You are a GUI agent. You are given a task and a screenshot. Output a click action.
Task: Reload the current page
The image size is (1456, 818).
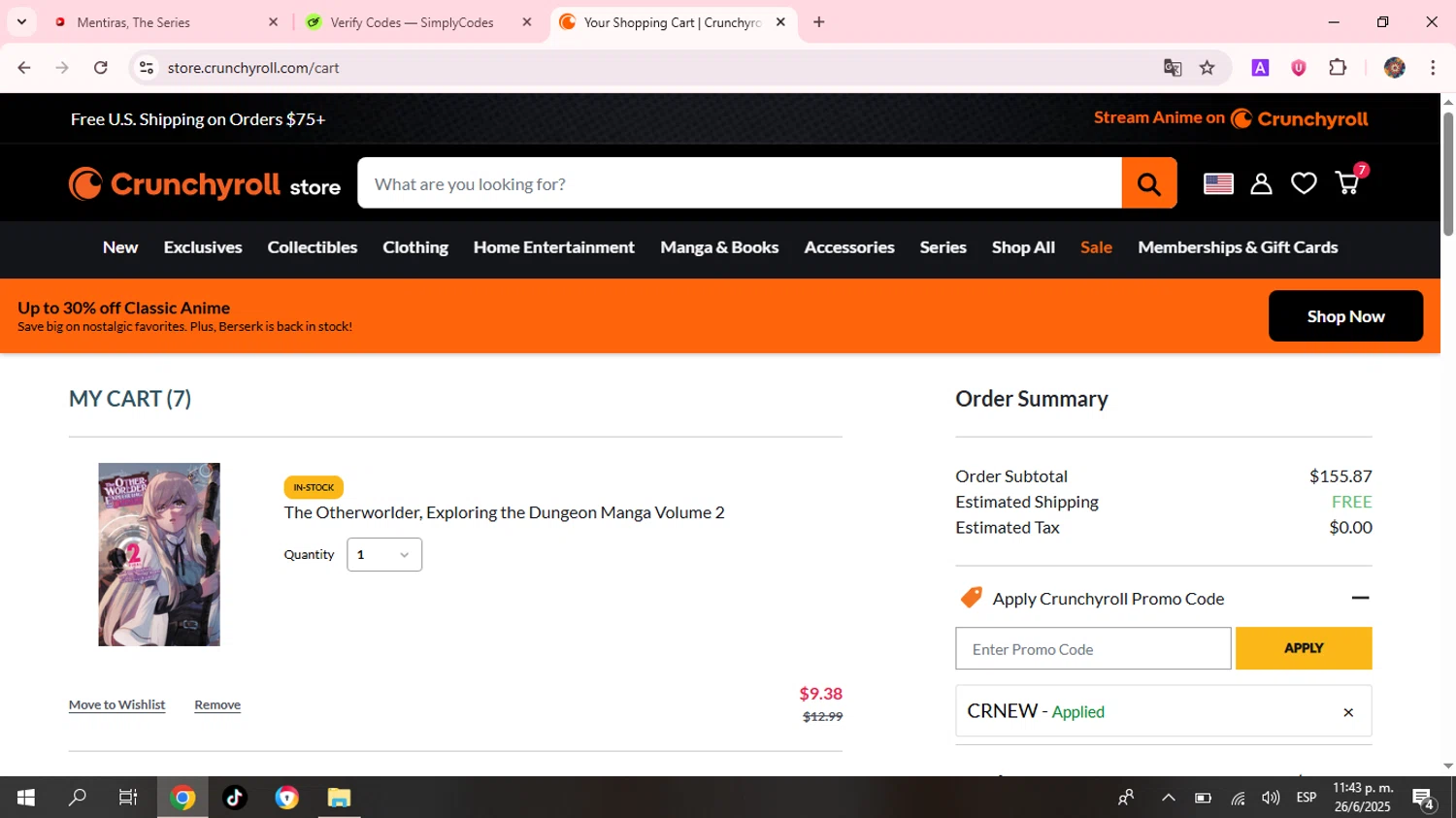(x=101, y=68)
